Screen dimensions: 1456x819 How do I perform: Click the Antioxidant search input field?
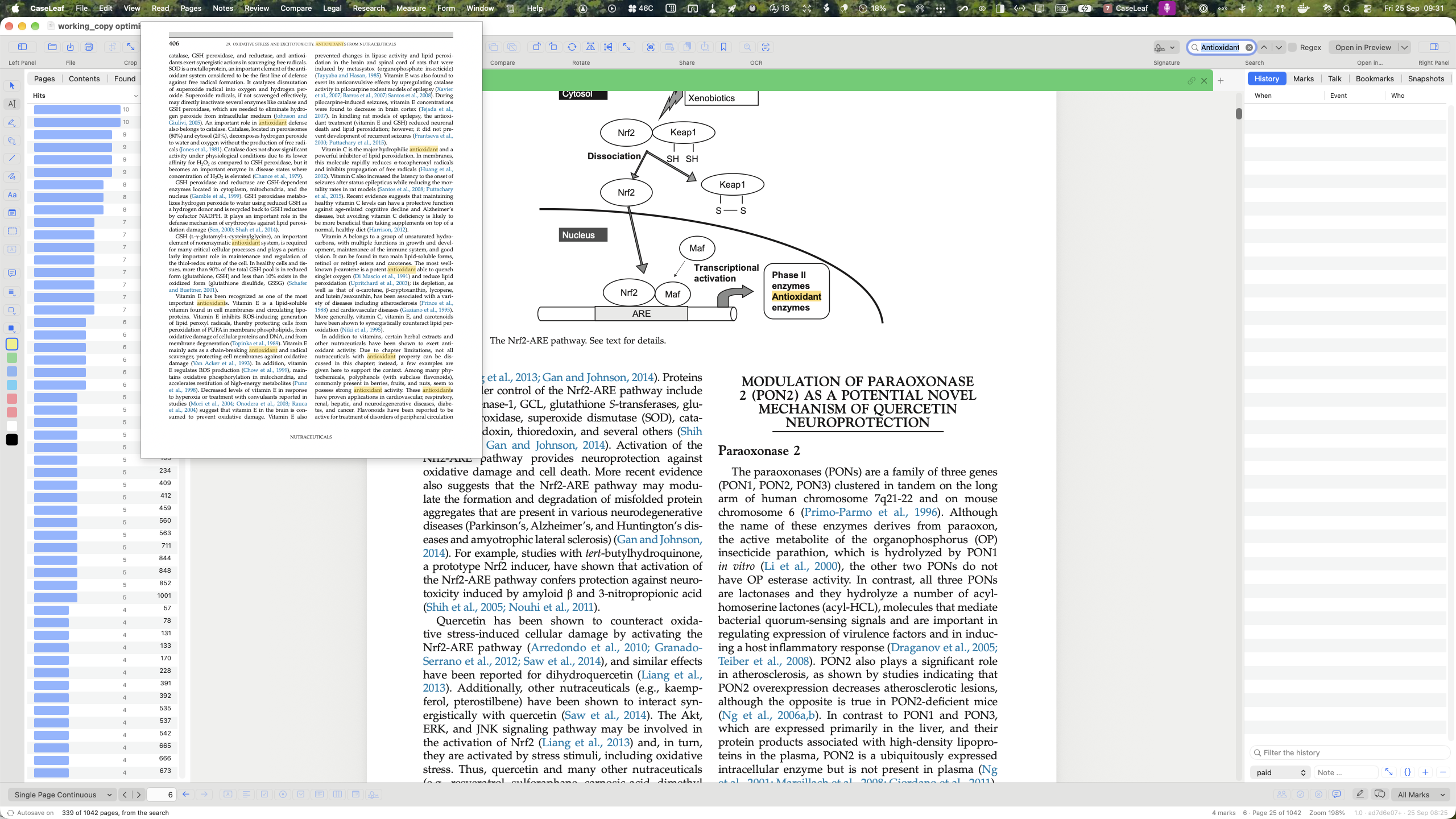click(1220, 48)
